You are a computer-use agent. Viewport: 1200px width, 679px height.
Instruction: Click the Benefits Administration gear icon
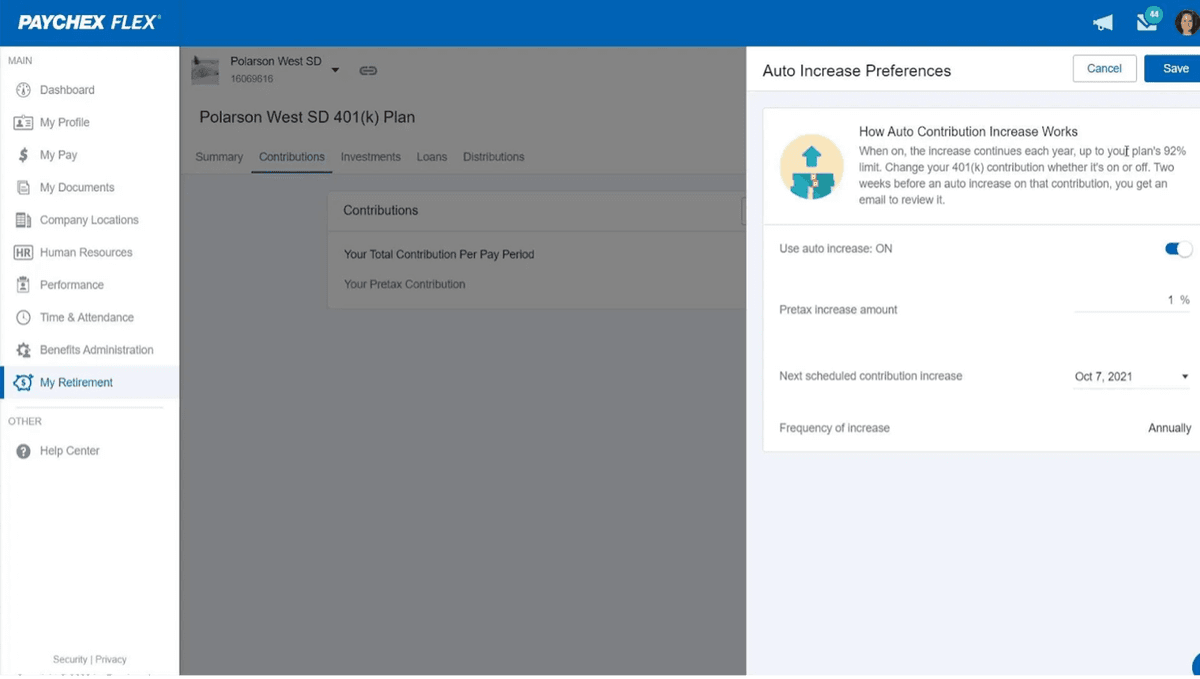24,350
